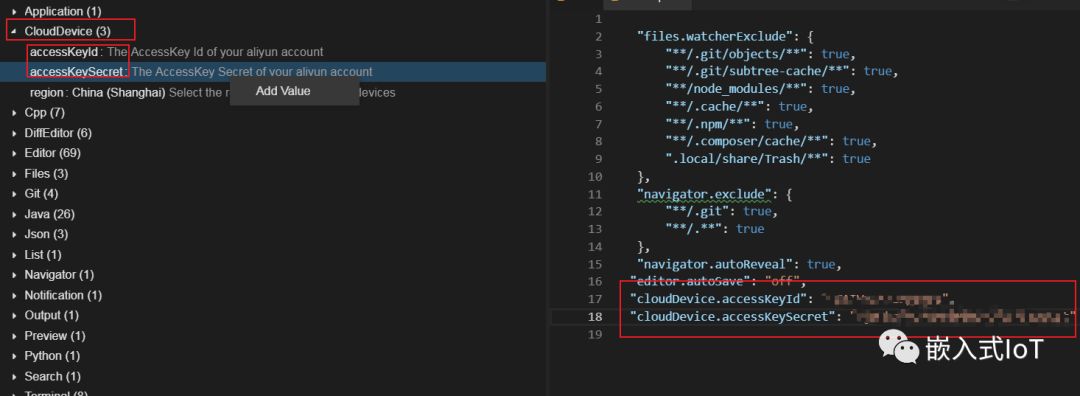The height and width of the screenshot is (396, 1080).
Task: Open the Python (1) preference group
Action: pyautogui.click(x=52, y=356)
